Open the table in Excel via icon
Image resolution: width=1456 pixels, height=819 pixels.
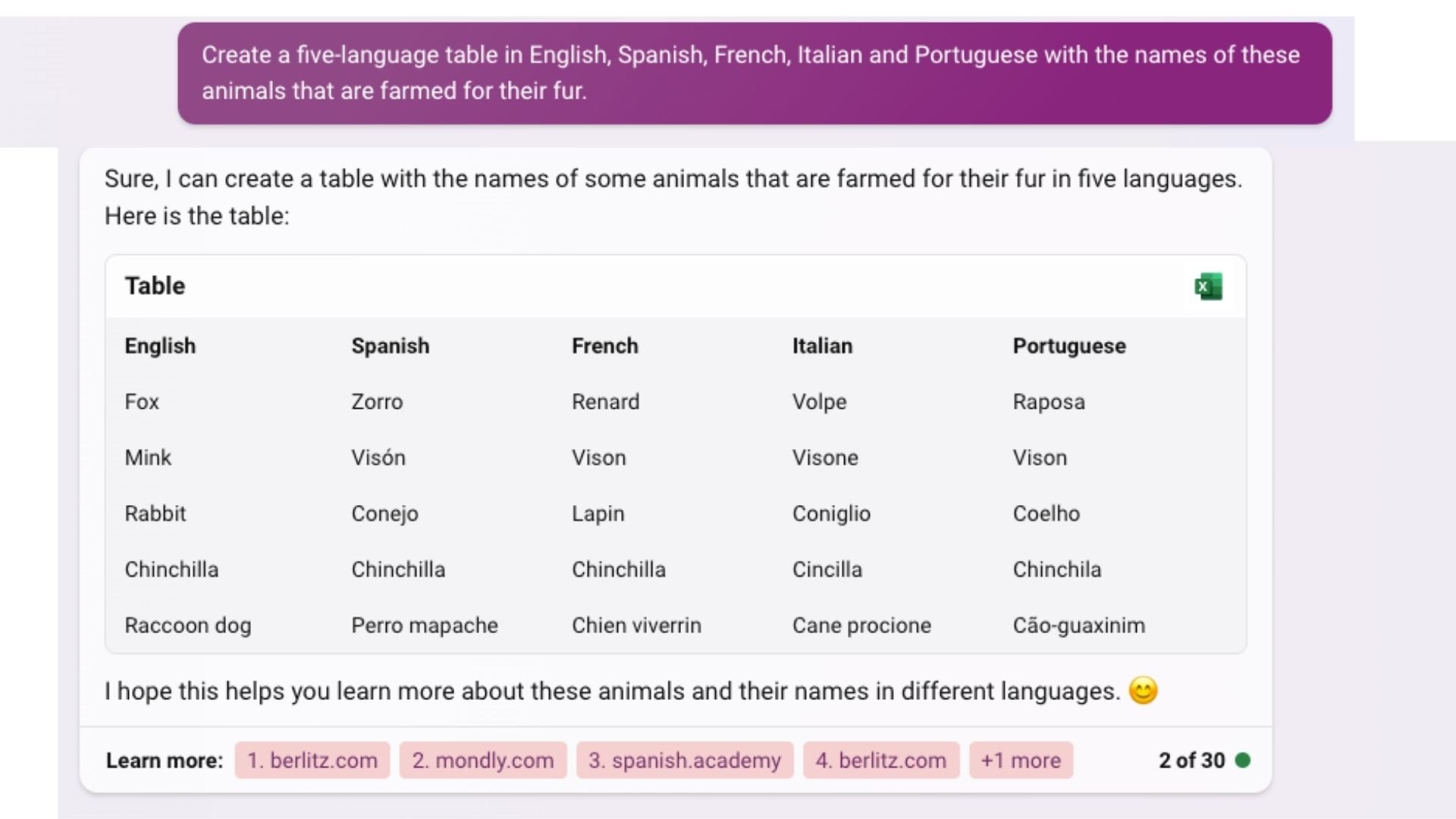tap(1208, 287)
